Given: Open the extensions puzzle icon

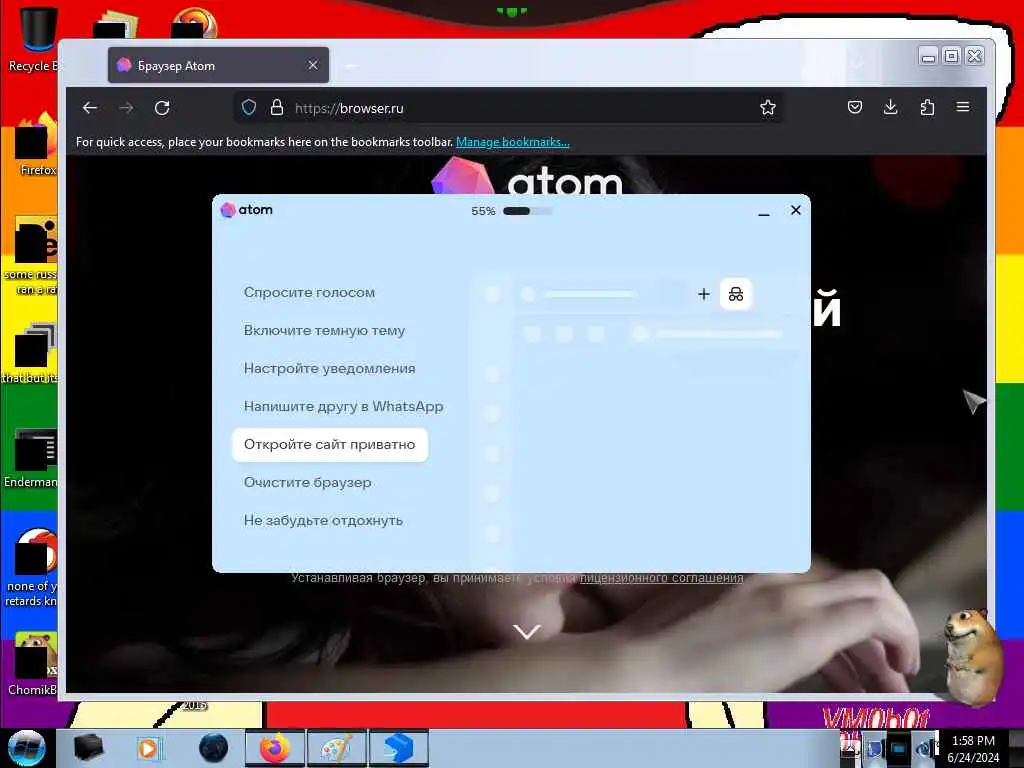Looking at the screenshot, I should pos(927,107).
